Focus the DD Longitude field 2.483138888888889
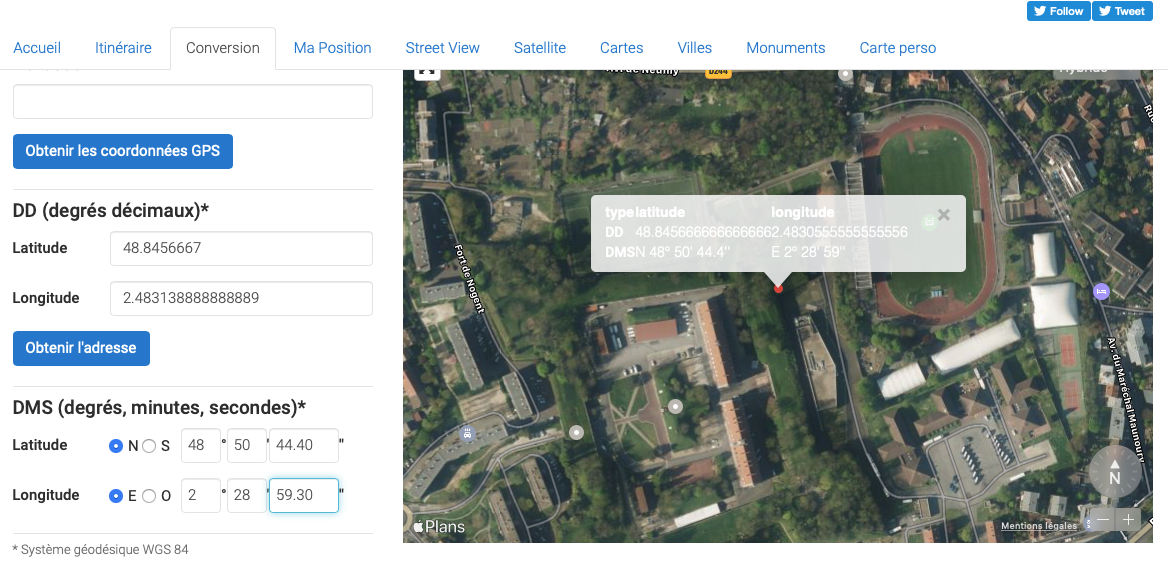This screenshot has width=1168, height=566. [241, 299]
